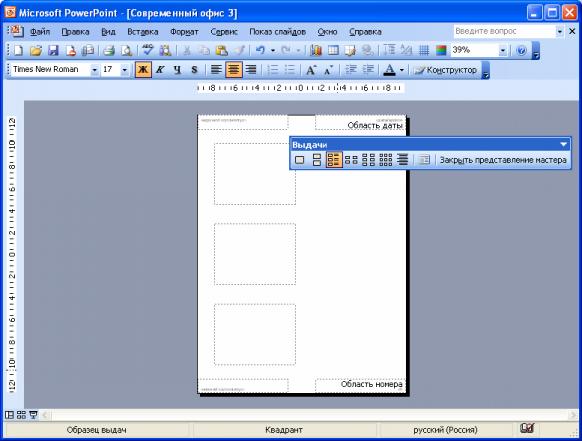
Task: Save the presentation with the floppy disk icon
Action: click(53, 50)
